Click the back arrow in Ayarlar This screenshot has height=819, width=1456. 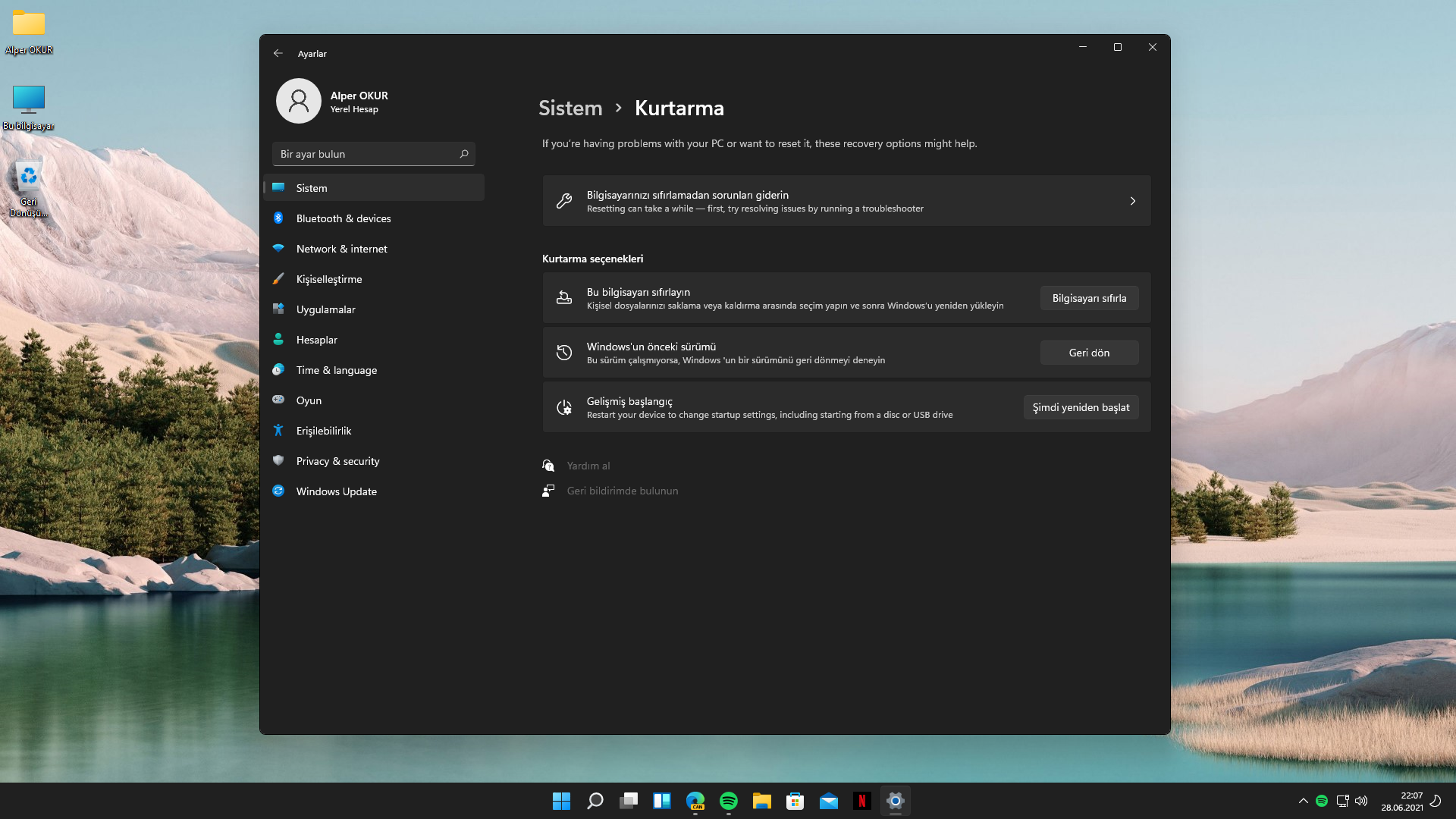[x=278, y=53]
